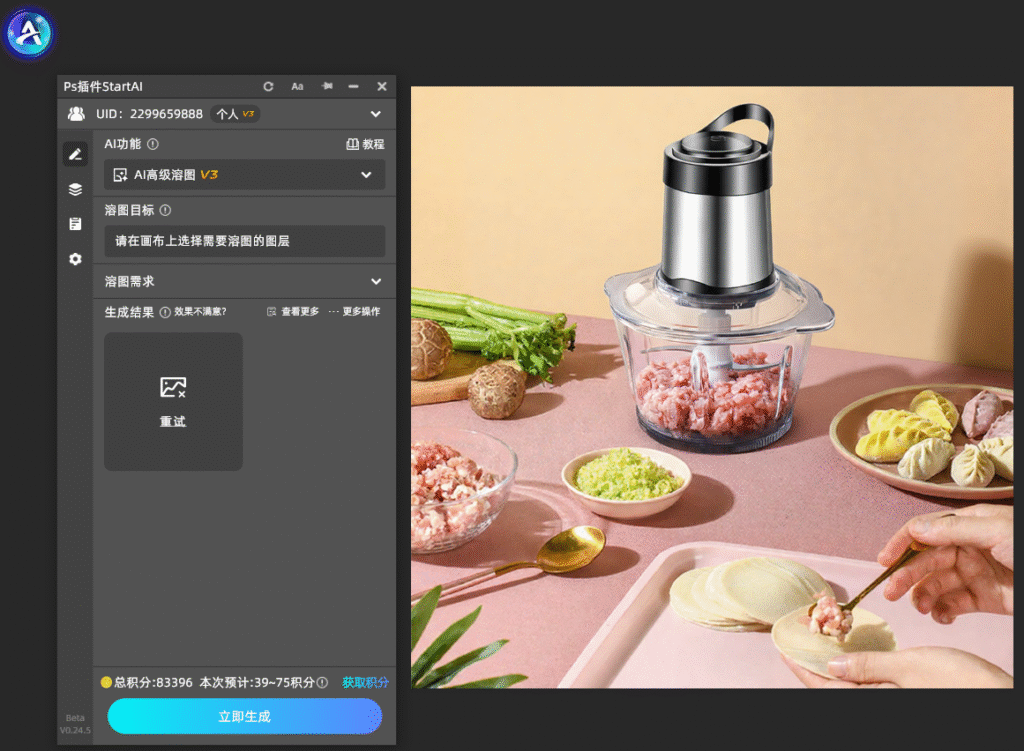Click the Aa font size icon
This screenshot has height=751, width=1024.
(x=297, y=86)
